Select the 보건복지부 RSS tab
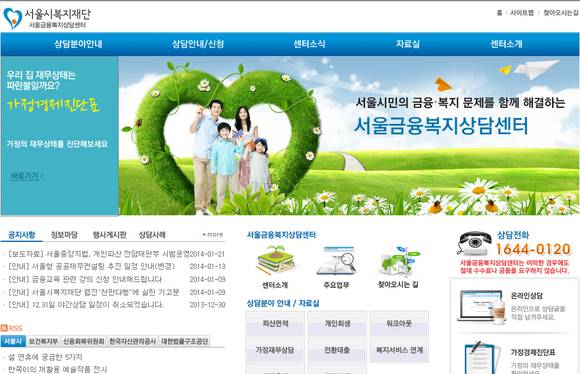This screenshot has height=374, width=580. (43, 341)
